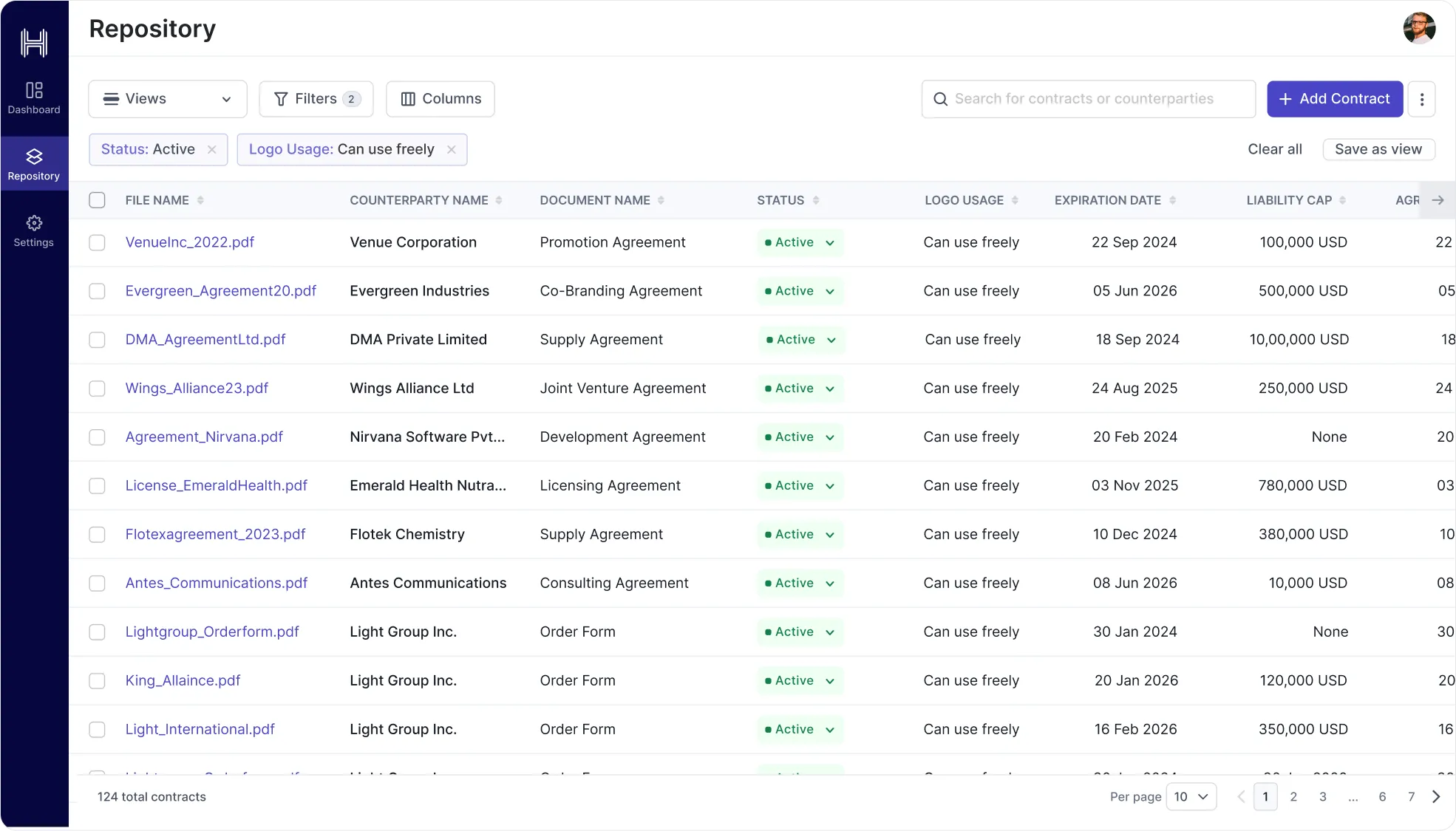Sort by Expiration Date column
This screenshot has height=831, width=1456.
pos(1174,199)
